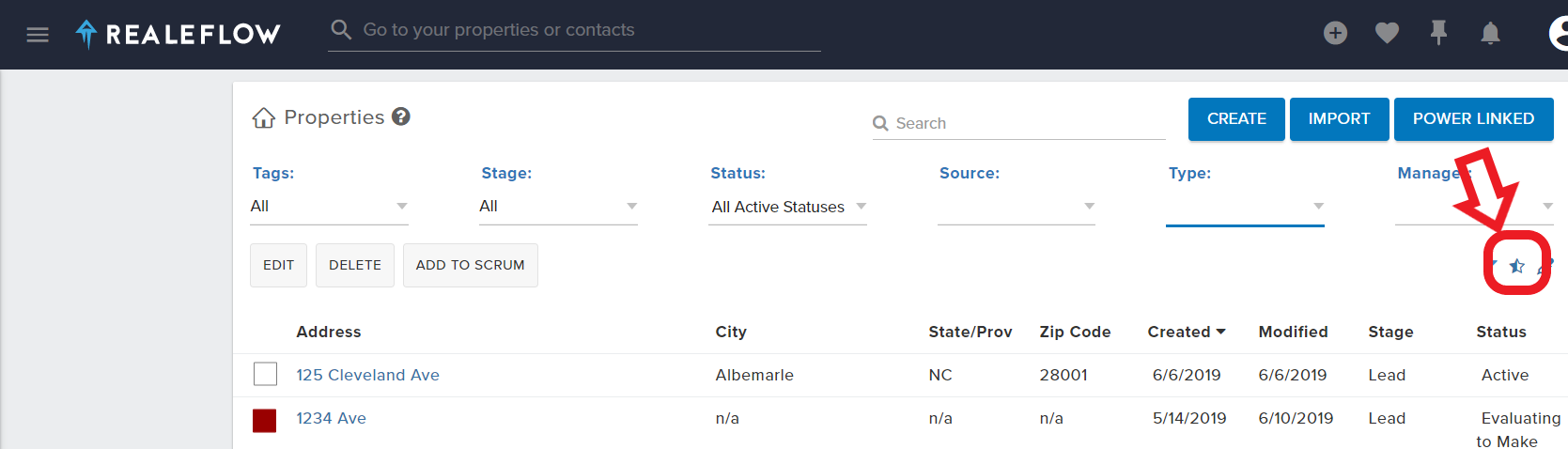
Task: Open favorites via the heart icon
Action: point(1387,34)
